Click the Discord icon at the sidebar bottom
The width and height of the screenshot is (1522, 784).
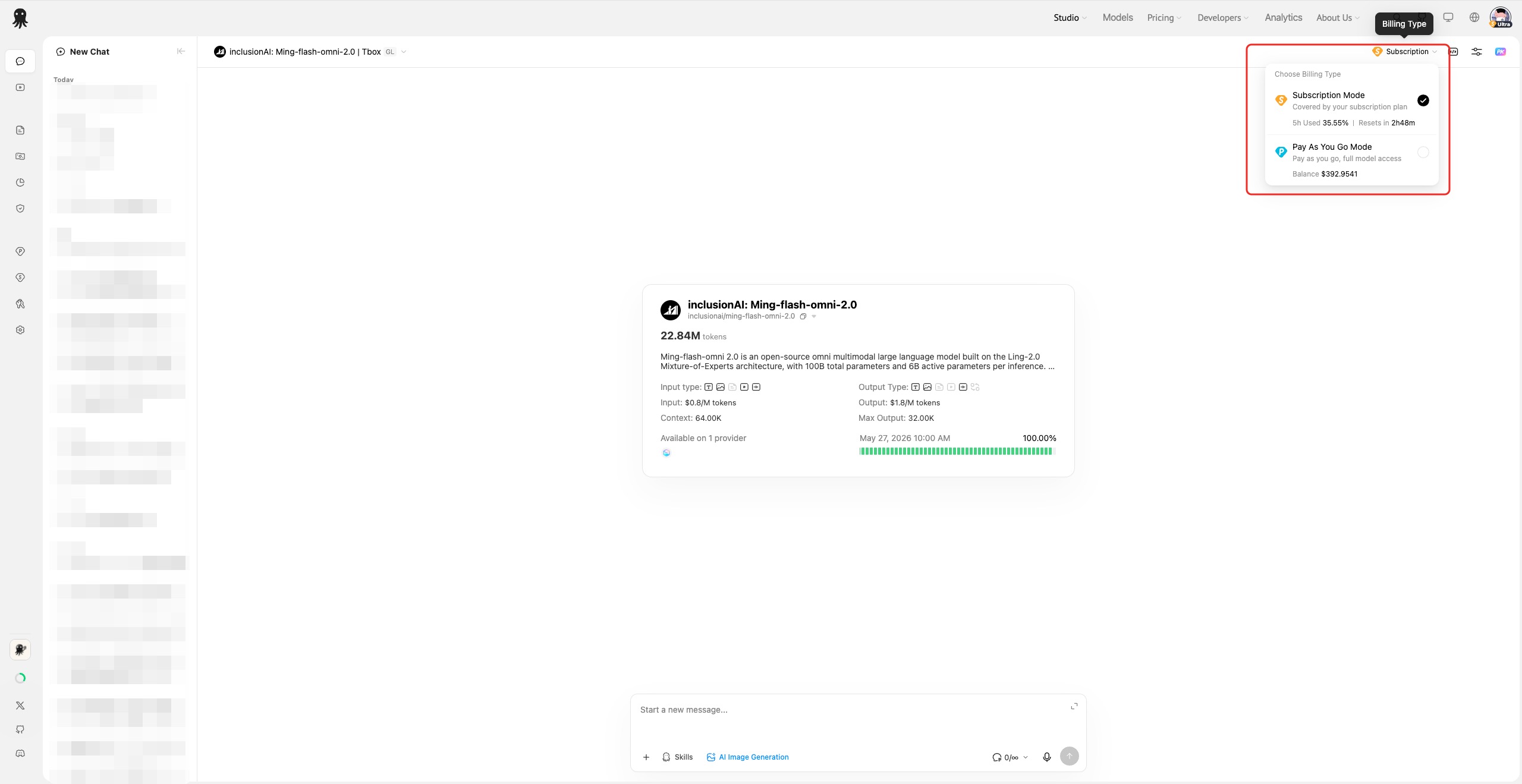point(20,753)
